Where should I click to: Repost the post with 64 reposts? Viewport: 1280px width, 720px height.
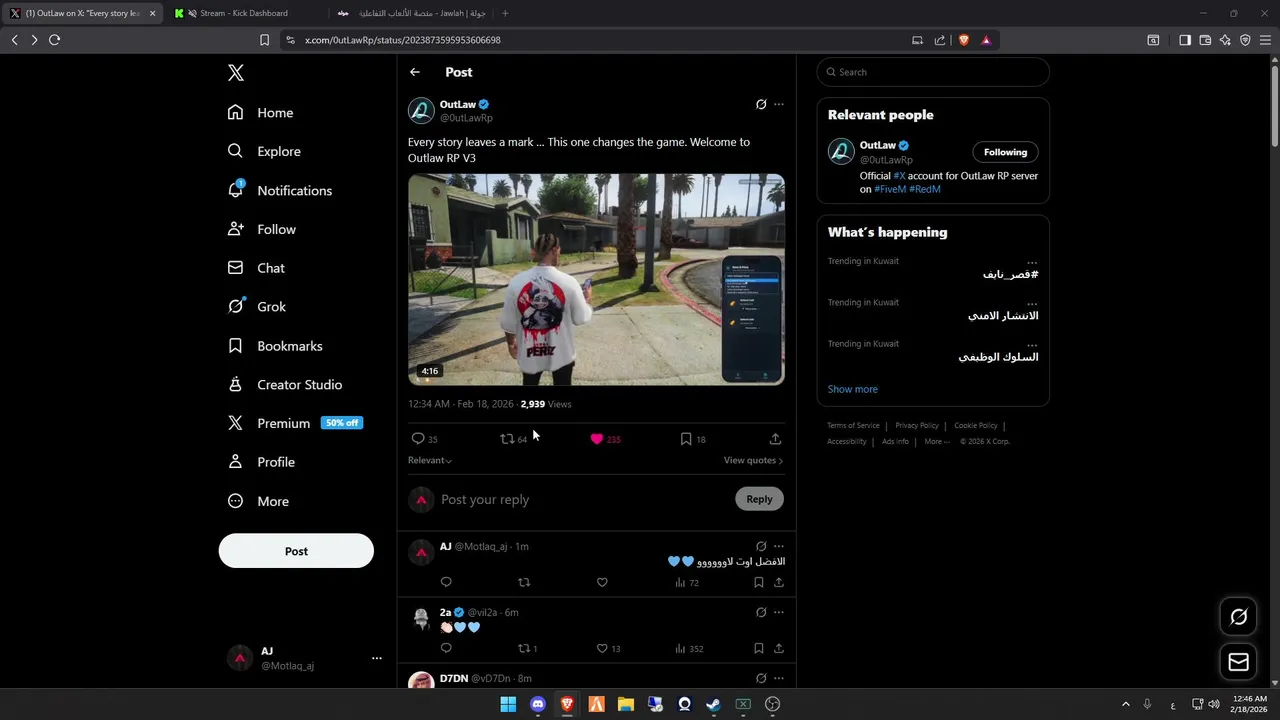(513, 439)
